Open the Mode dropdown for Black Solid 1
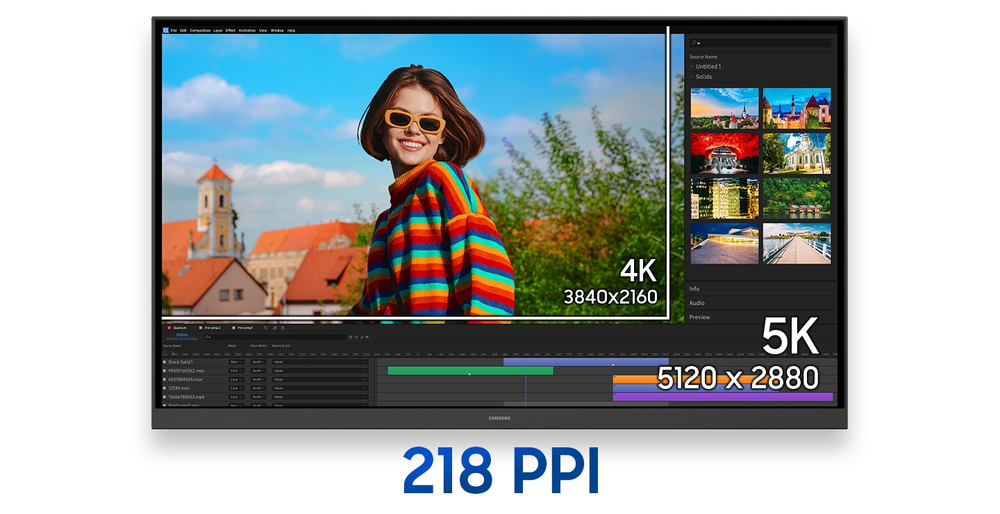This screenshot has height=514, width=1000. pyautogui.click(x=236, y=362)
